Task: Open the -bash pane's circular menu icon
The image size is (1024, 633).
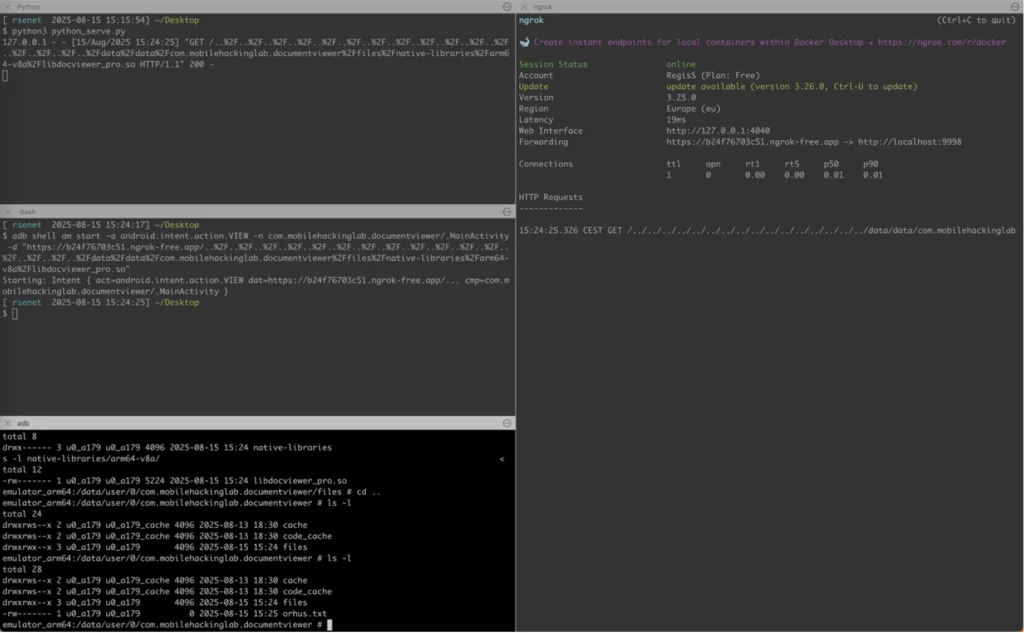Action: [506, 211]
